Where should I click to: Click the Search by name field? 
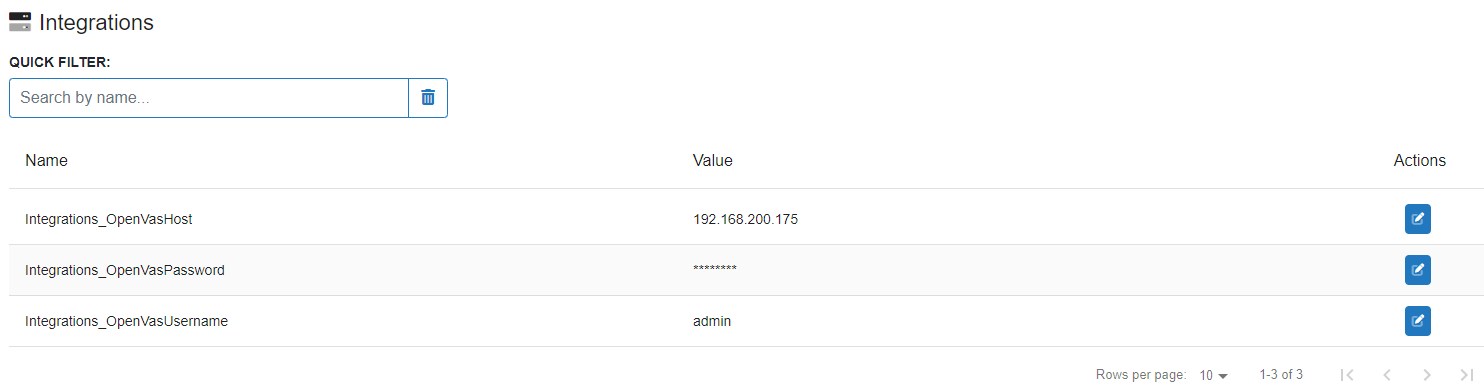[209, 98]
